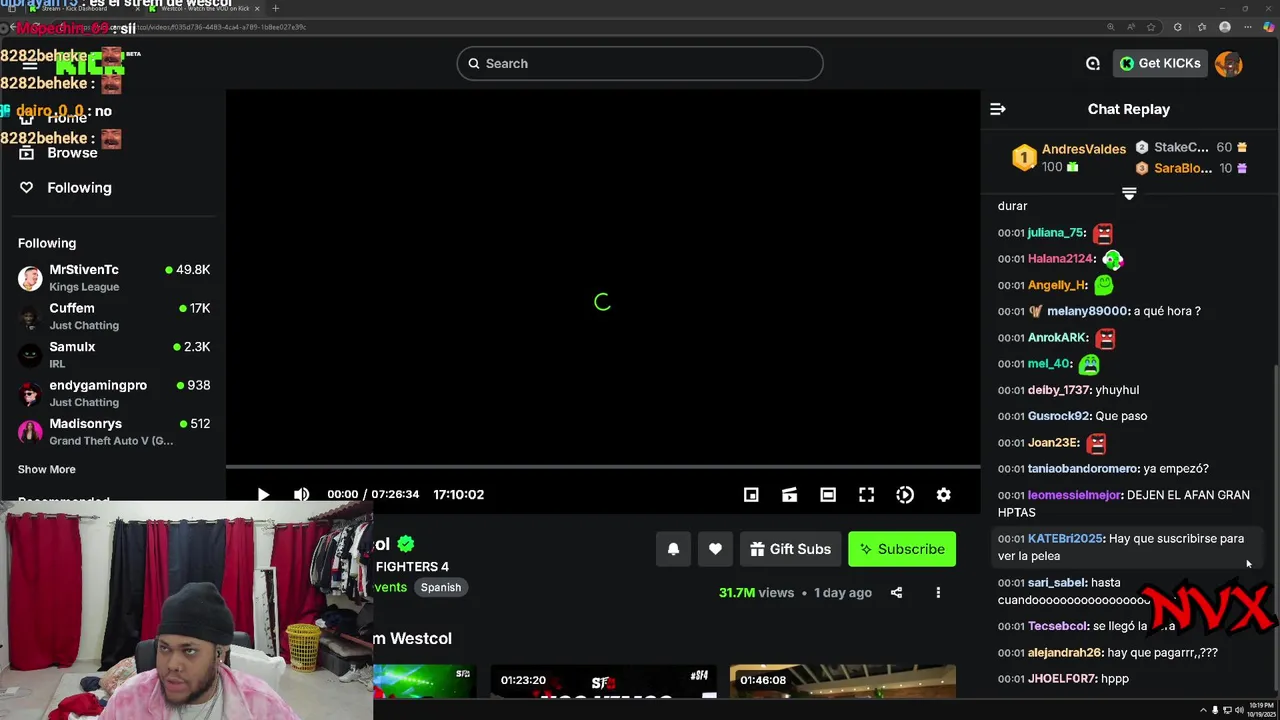The height and width of the screenshot is (720, 1280).
Task: Click the Spanish language tag
Action: click(x=441, y=587)
